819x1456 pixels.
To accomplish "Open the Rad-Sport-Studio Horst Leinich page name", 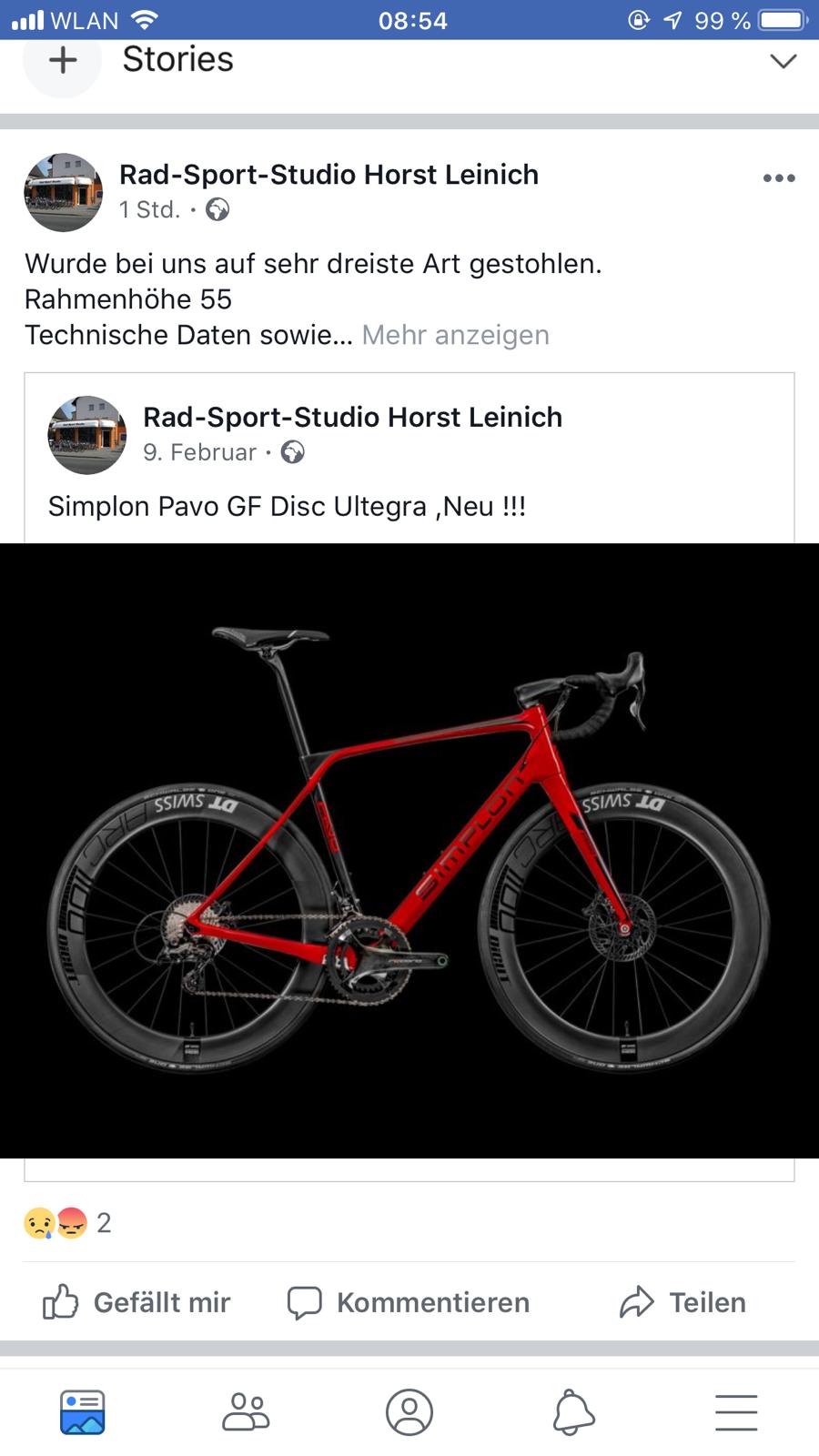I will pos(329,175).
